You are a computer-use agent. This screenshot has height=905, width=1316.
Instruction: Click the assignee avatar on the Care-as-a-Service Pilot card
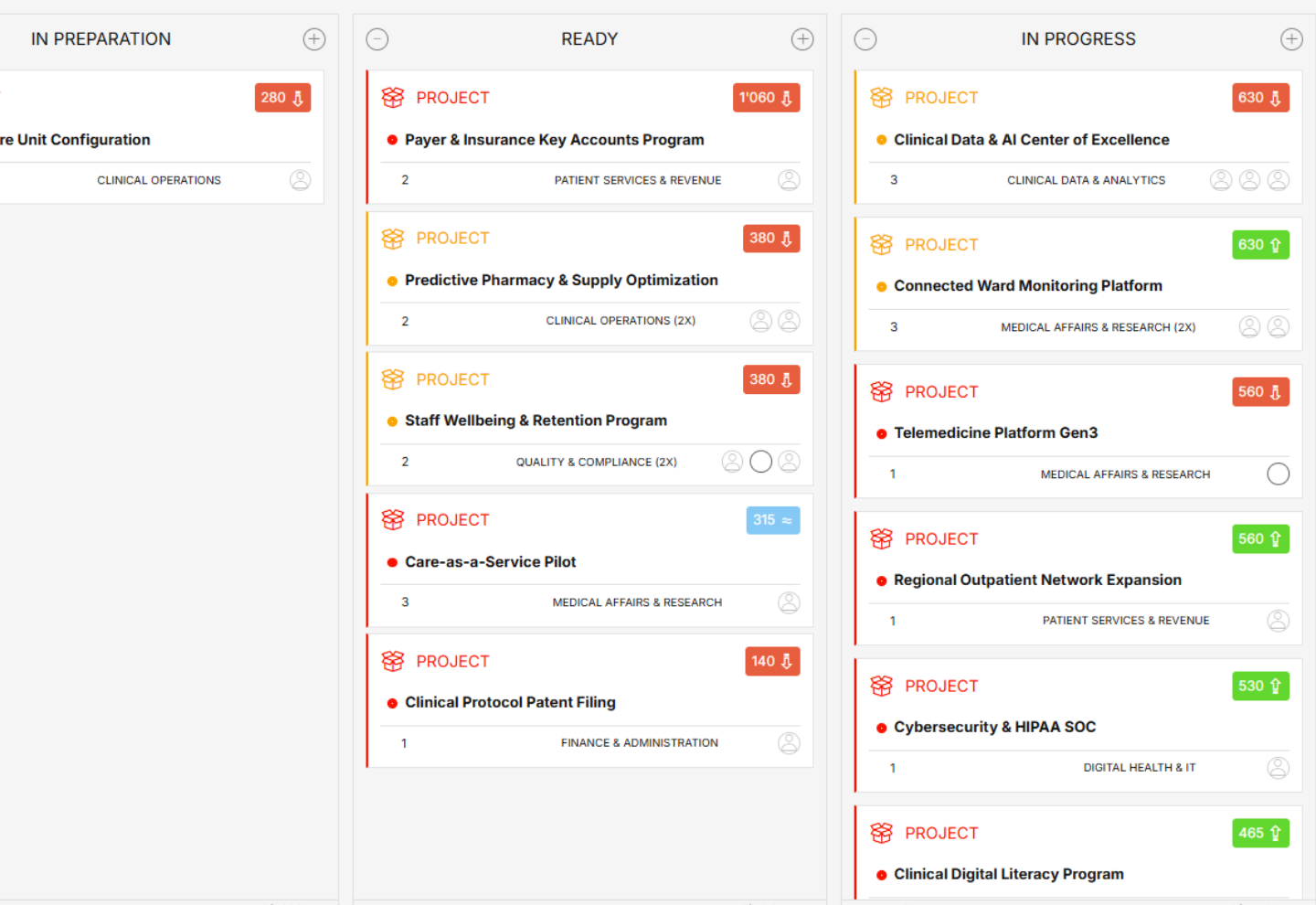[789, 602]
